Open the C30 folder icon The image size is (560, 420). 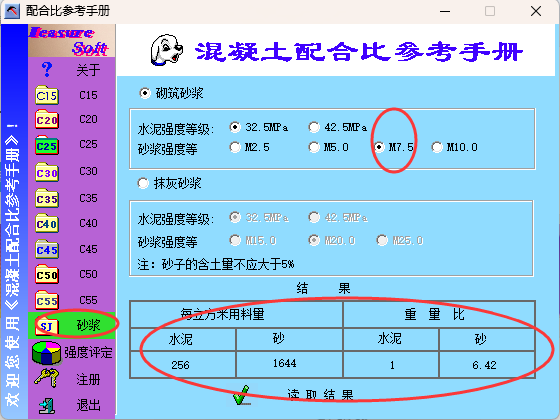pos(47,172)
